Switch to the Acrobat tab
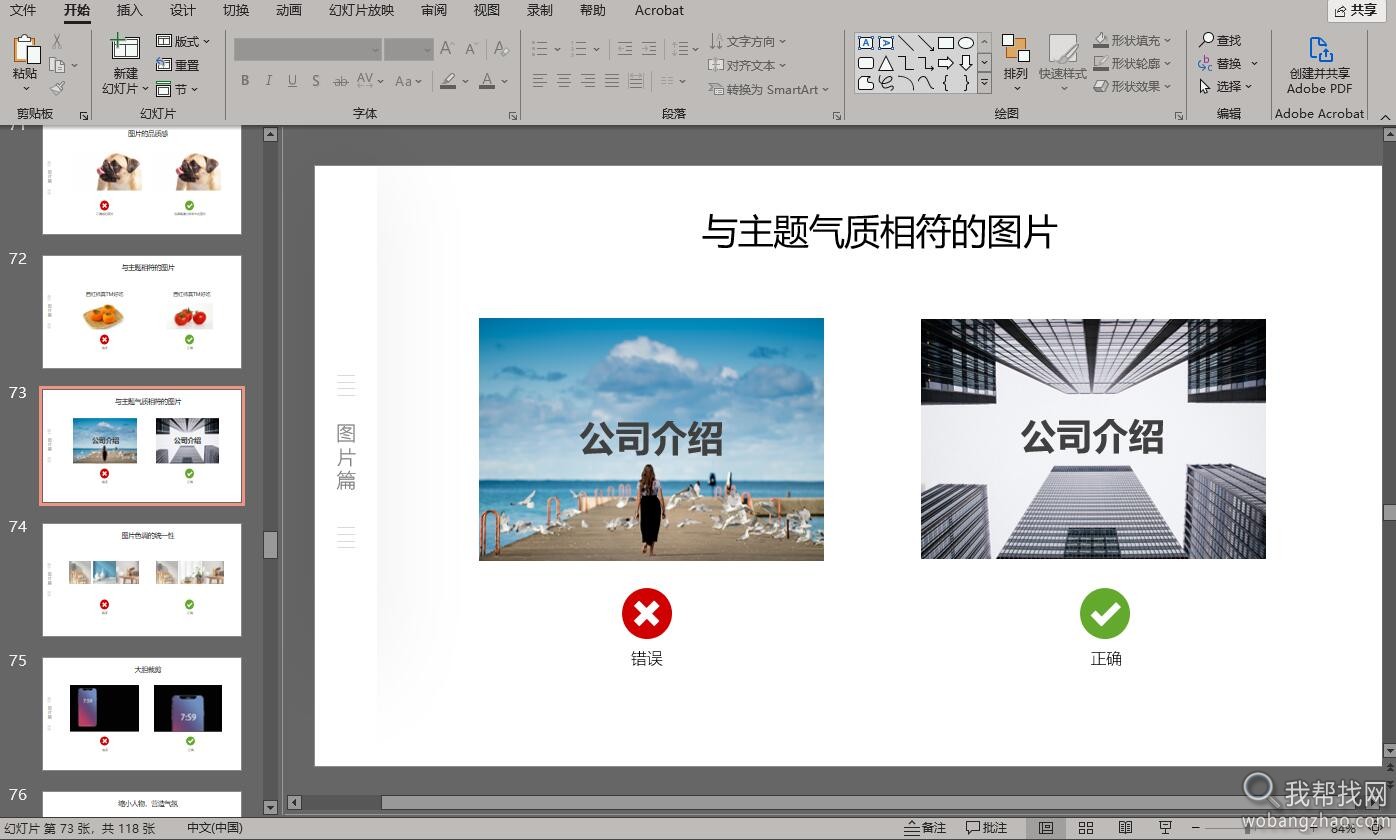 coord(659,10)
